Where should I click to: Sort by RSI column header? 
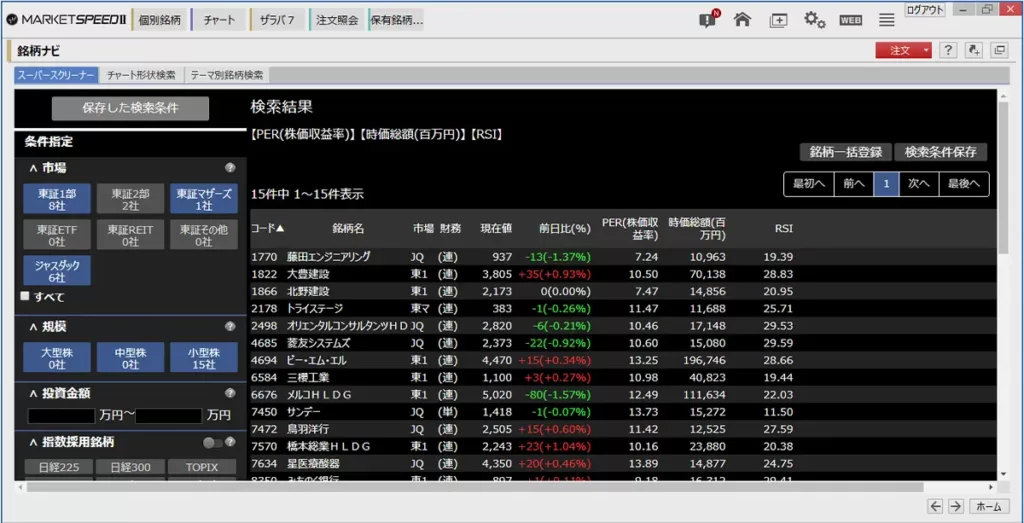784,229
